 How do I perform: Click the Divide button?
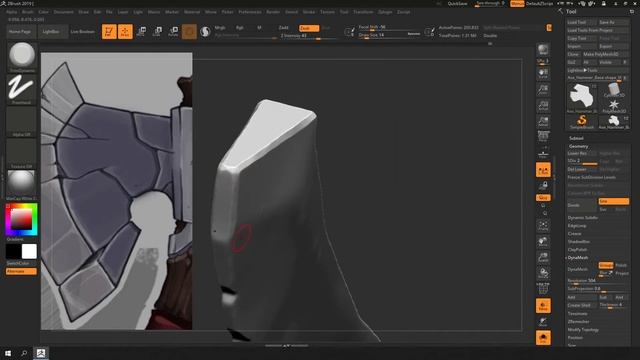(x=582, y=205)
